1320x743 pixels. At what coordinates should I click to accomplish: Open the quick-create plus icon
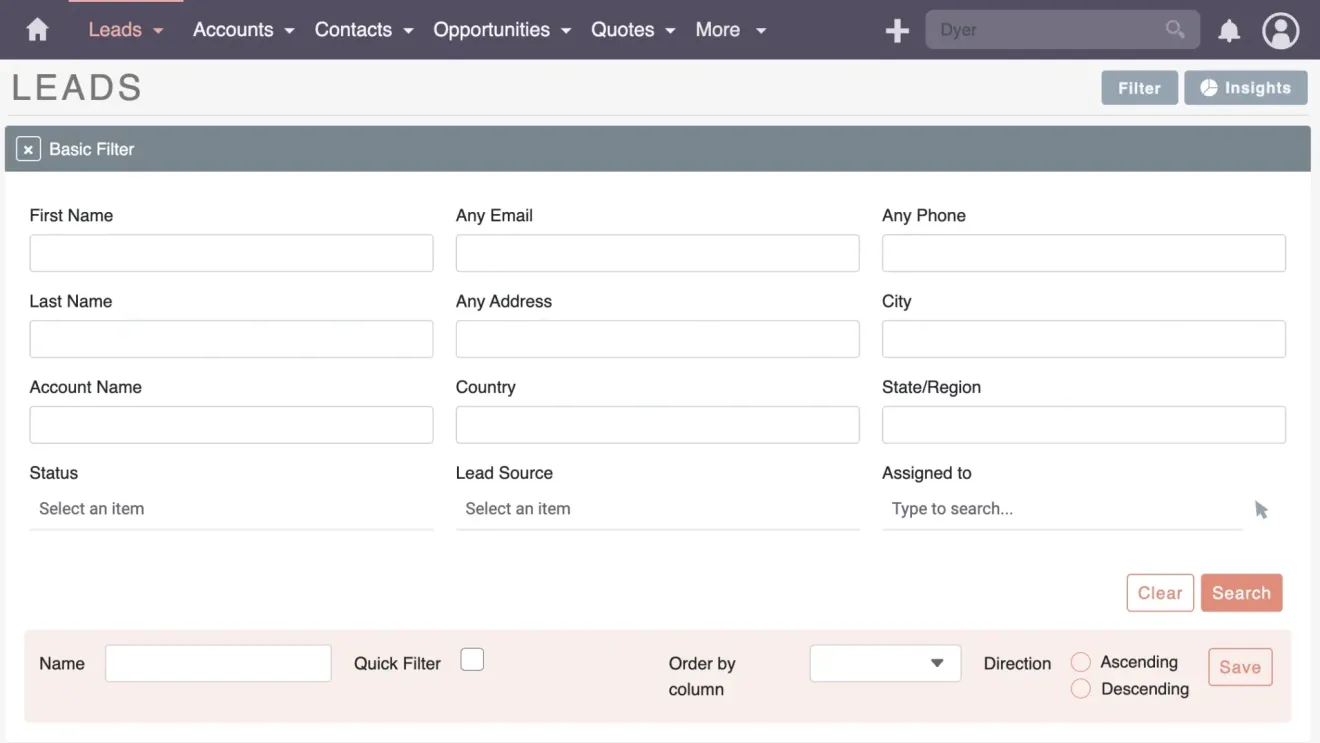[896, 29]
